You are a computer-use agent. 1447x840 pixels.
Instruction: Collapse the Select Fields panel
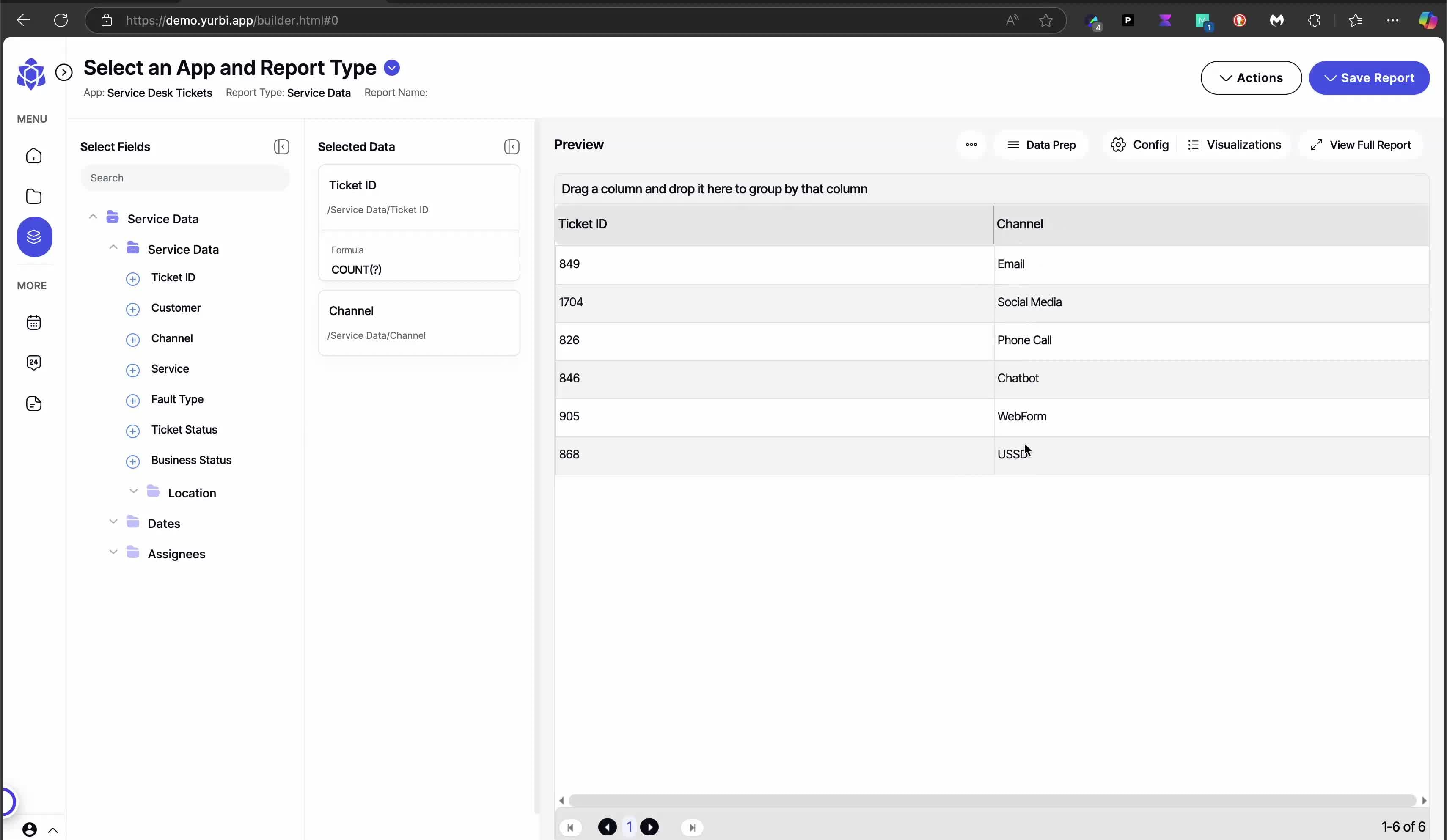click(281, 147)
